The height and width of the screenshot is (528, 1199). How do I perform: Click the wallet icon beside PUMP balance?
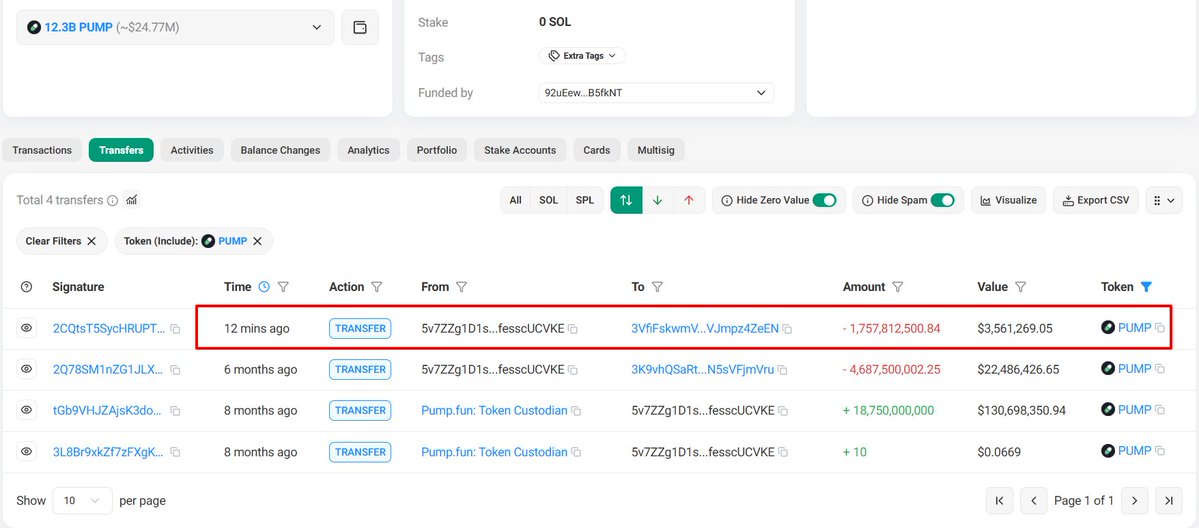point(360,27)
